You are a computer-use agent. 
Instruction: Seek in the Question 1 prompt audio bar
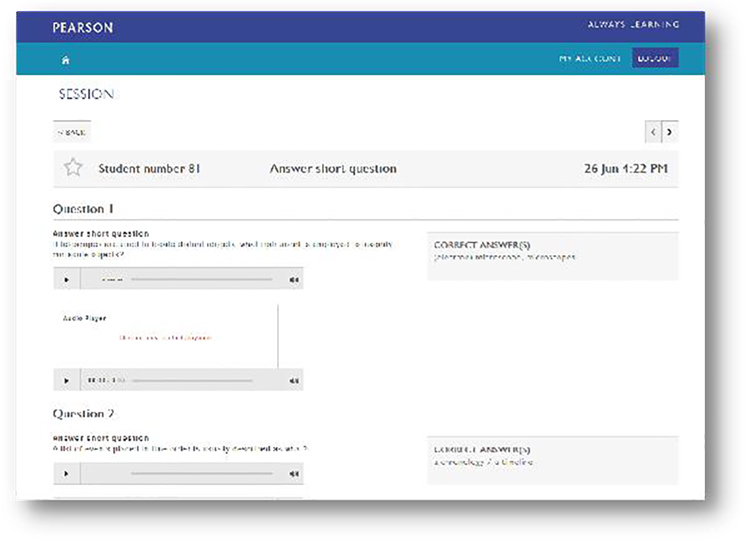tap(200, 279)
